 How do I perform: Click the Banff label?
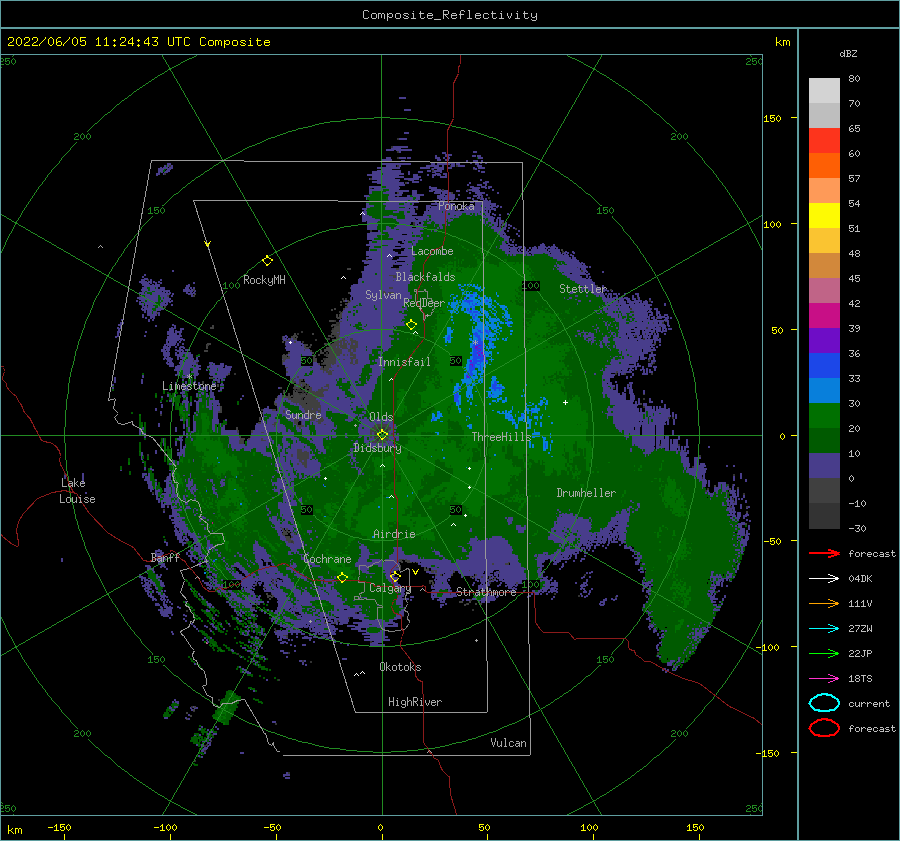click(x=165, y=557)
